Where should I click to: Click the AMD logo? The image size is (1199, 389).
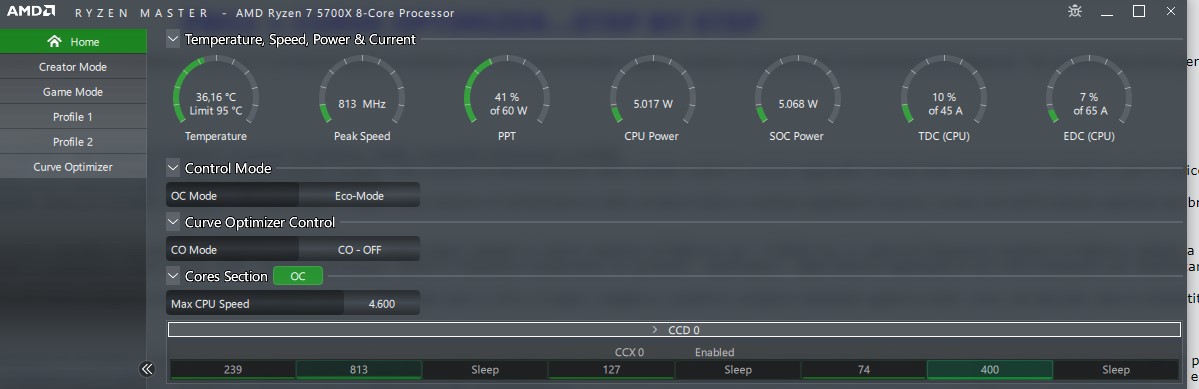click(31, 11)
